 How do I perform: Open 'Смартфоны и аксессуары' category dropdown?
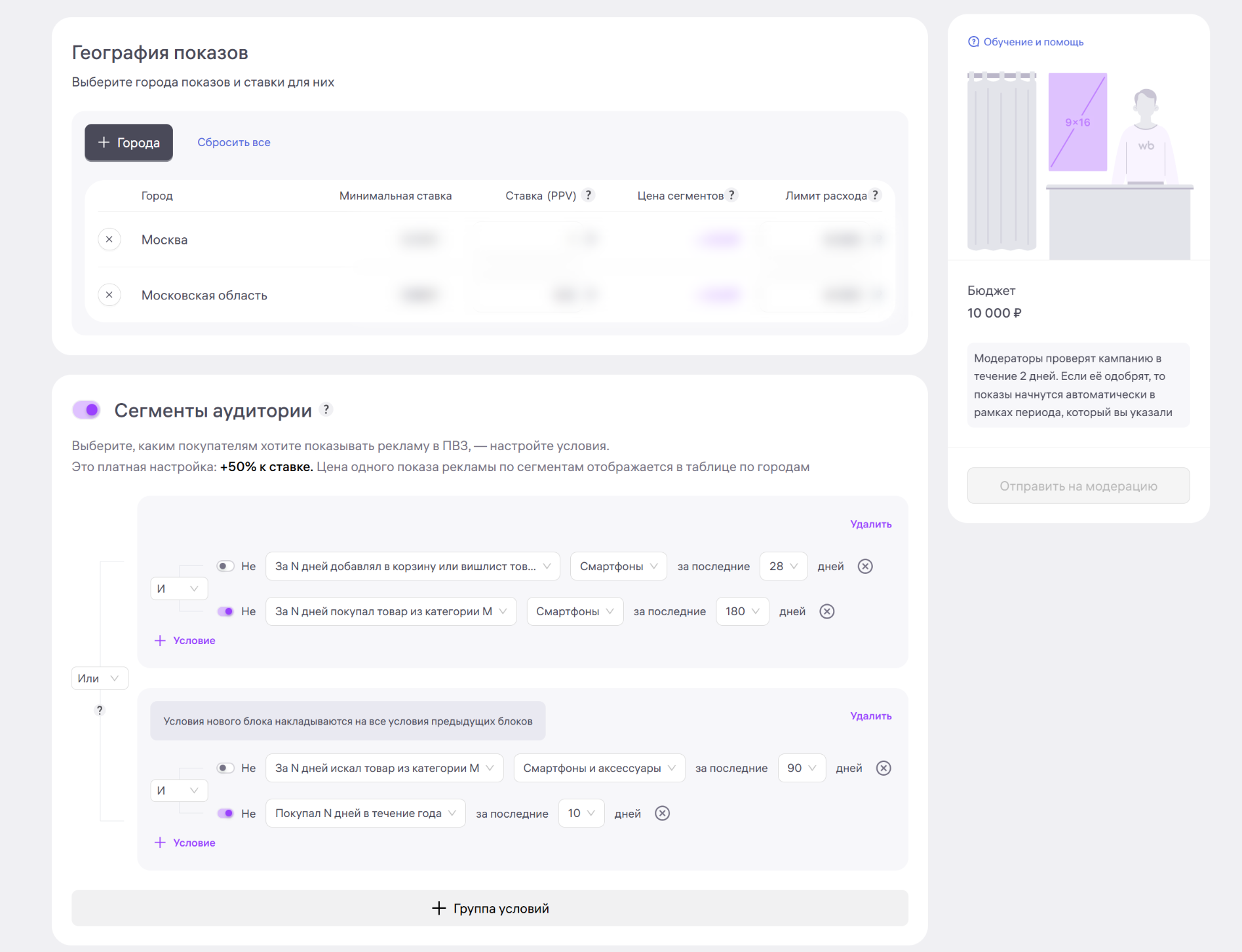point(599,769)
